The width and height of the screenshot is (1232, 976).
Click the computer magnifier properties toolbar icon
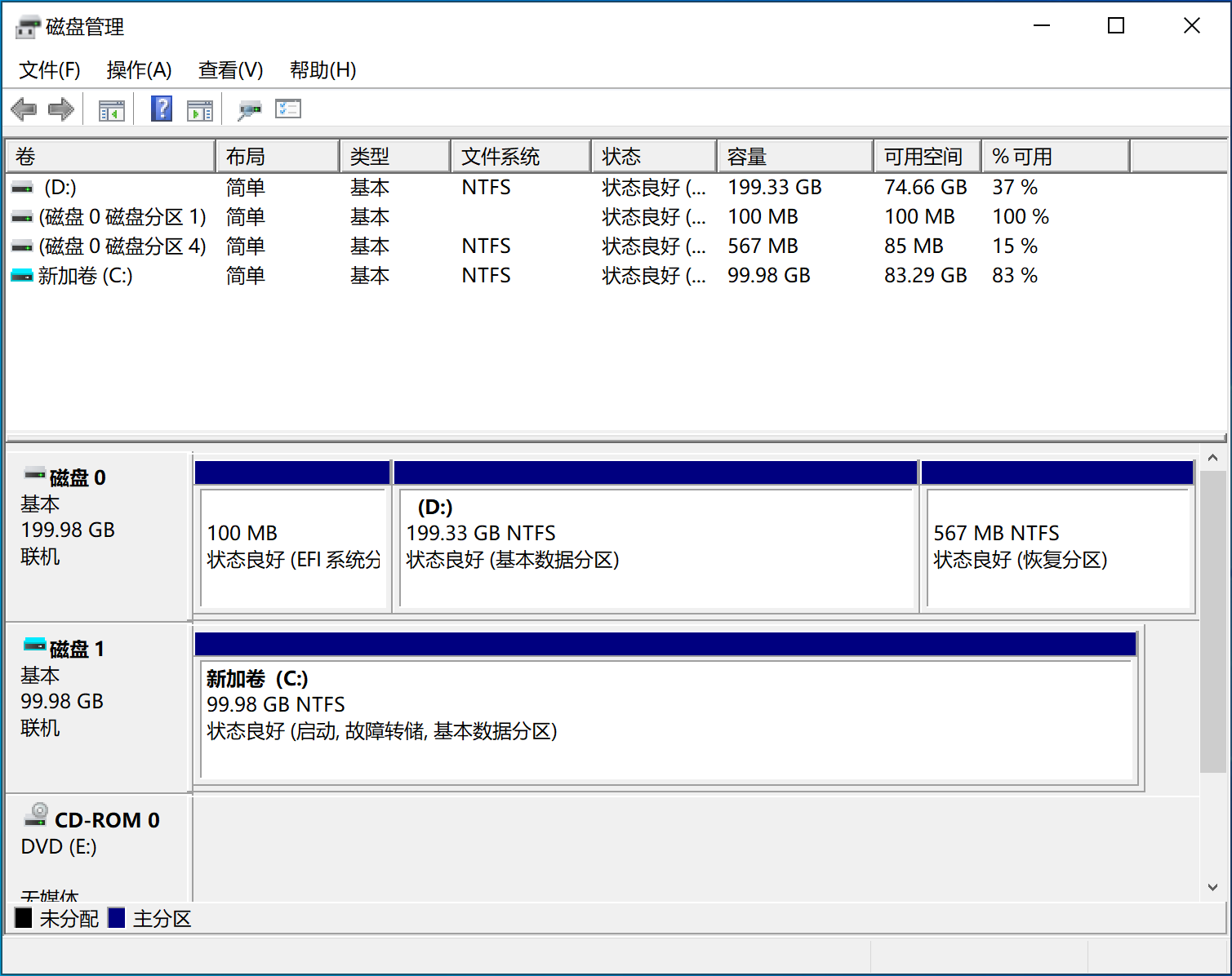click(249, 109)
